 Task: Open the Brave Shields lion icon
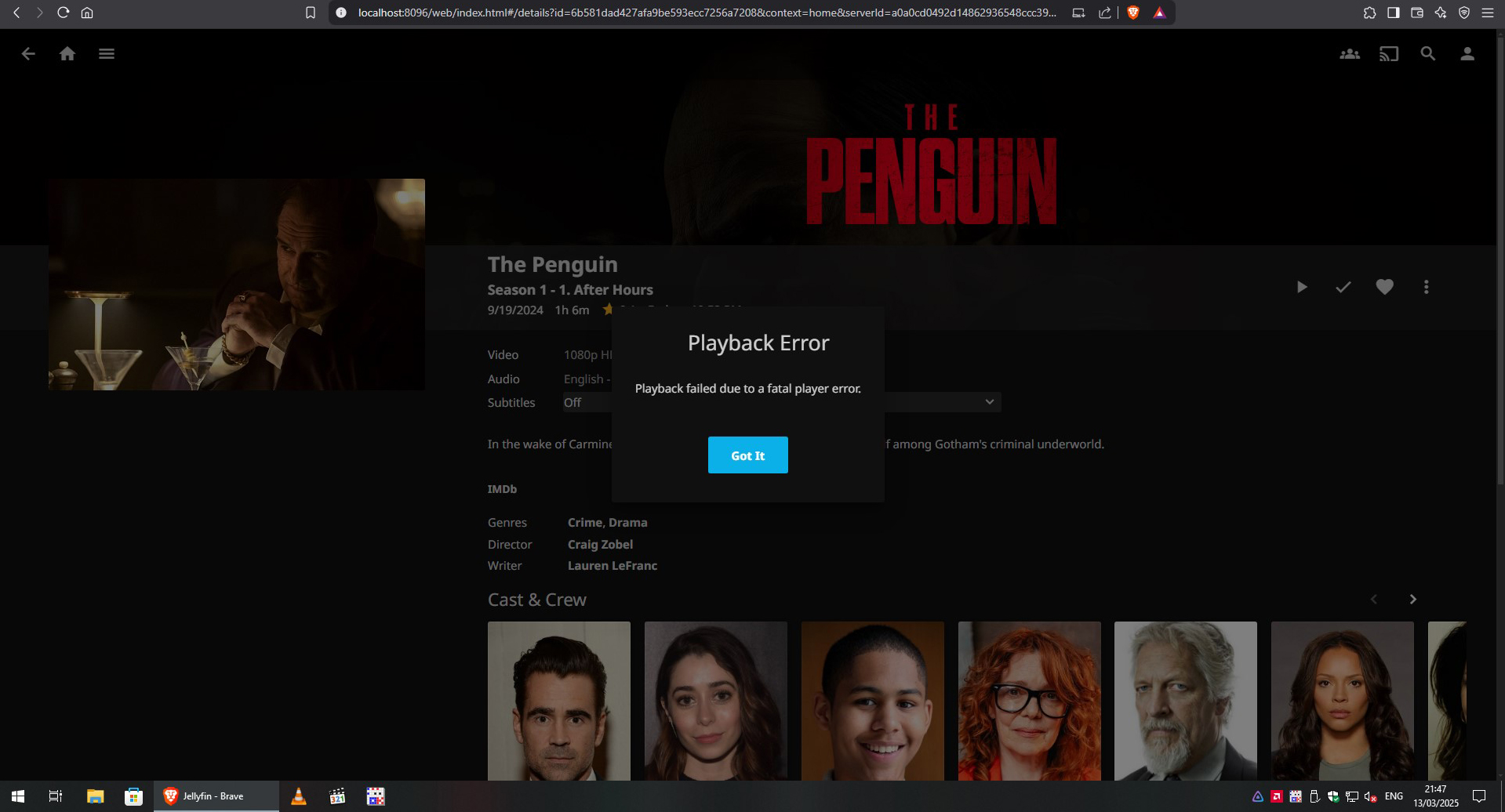tap(1132, 13)
